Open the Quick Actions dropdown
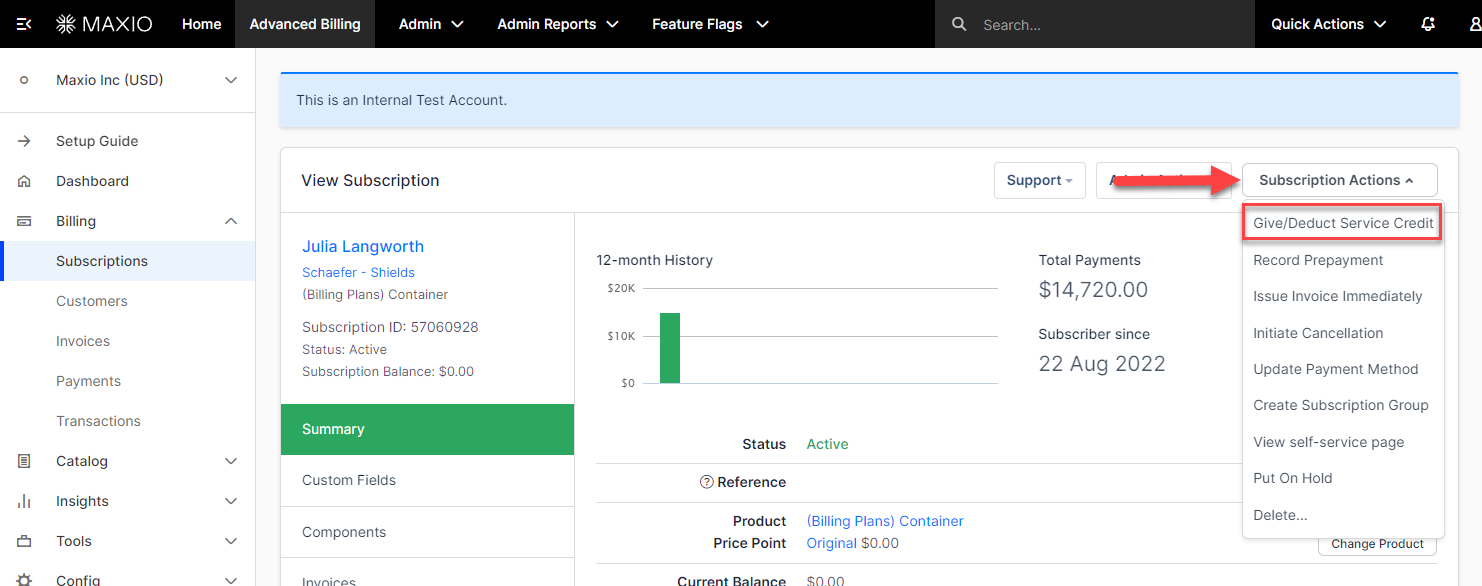The height and width of the screenshot is (586, 1482). (x=1328, y=24)
